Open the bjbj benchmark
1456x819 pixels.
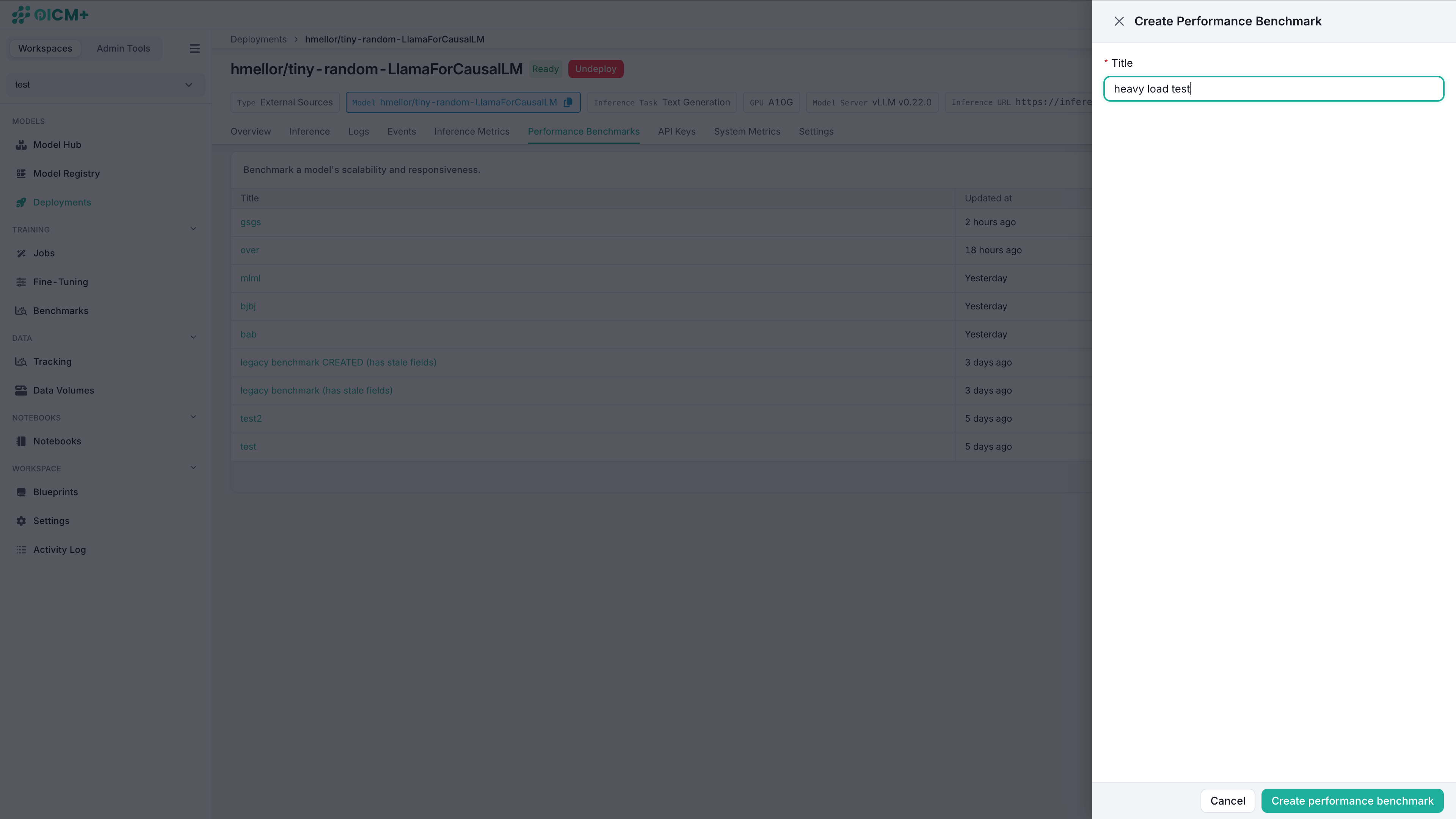point(248,306)
